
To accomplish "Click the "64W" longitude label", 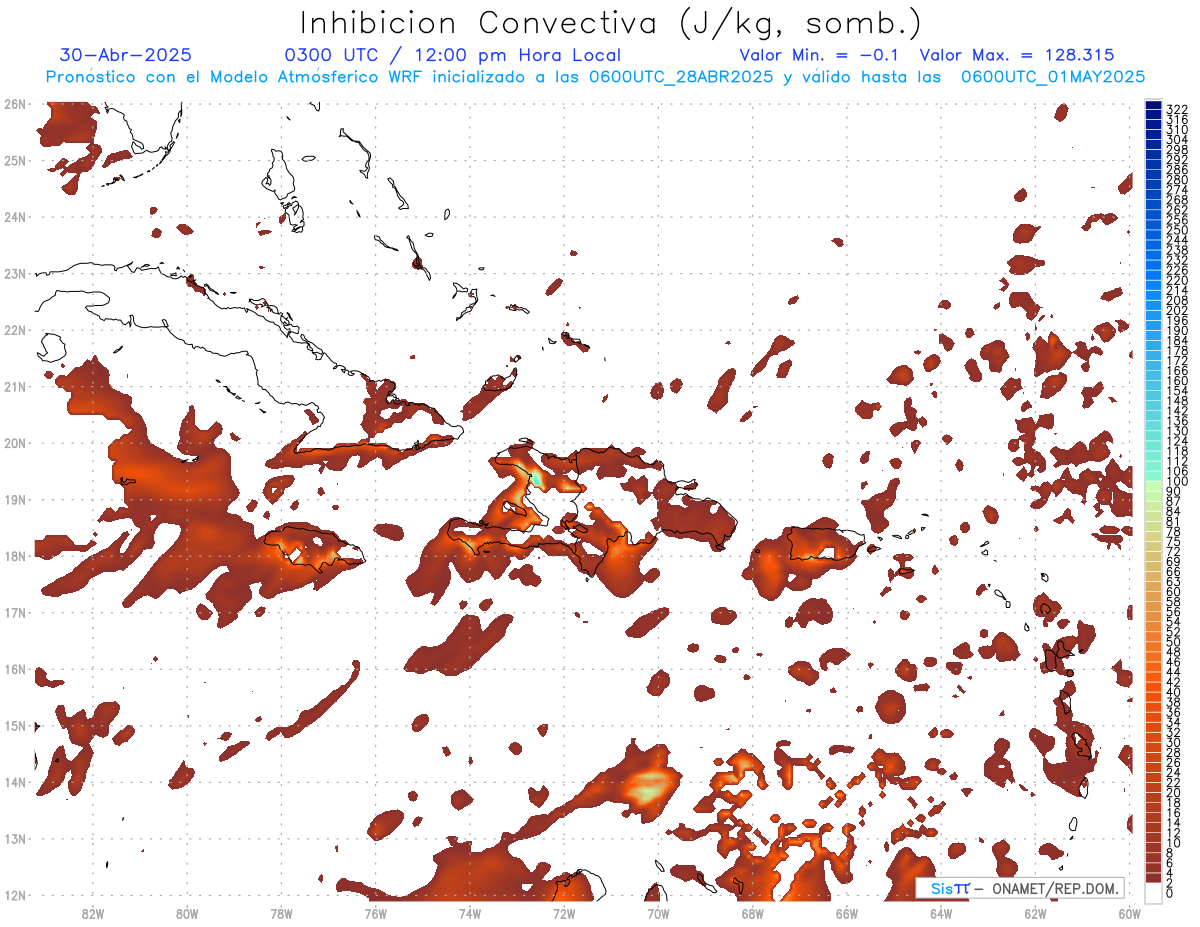I will tap(941, 913).
